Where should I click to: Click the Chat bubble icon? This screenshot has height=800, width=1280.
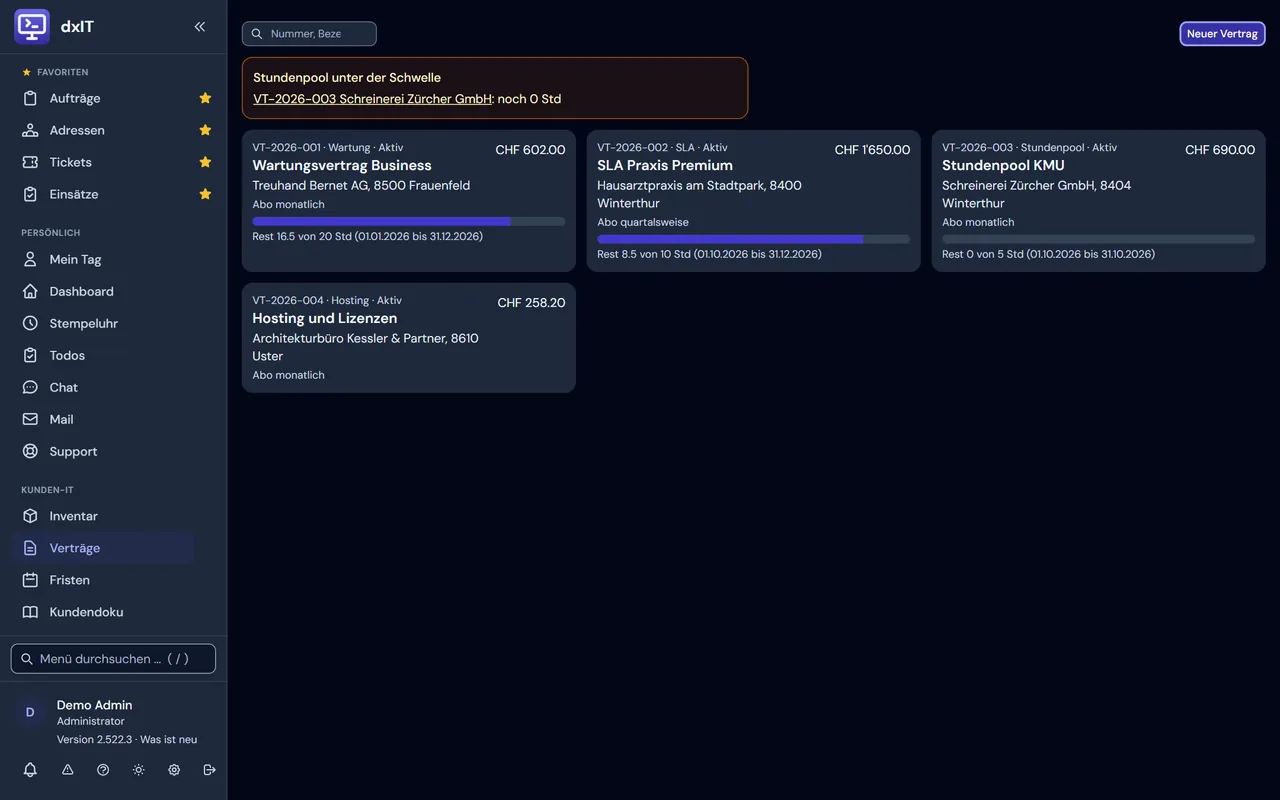[x=30, y=387]
